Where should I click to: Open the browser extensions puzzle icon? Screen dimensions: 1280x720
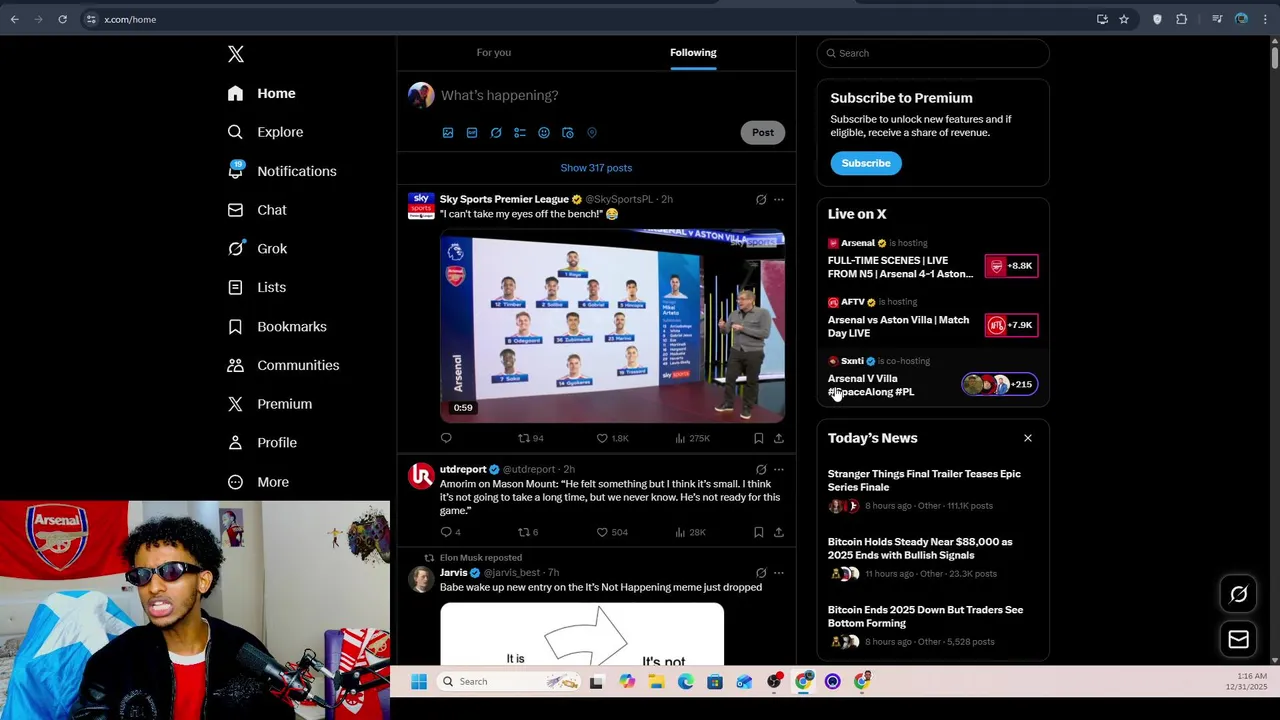click(x=1181, y=19)
